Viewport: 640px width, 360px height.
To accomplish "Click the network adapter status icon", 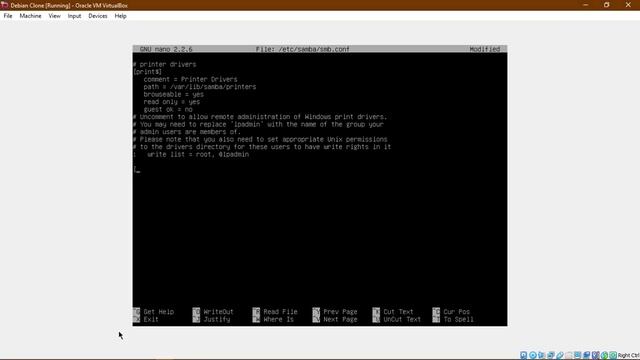I will 551,355.
